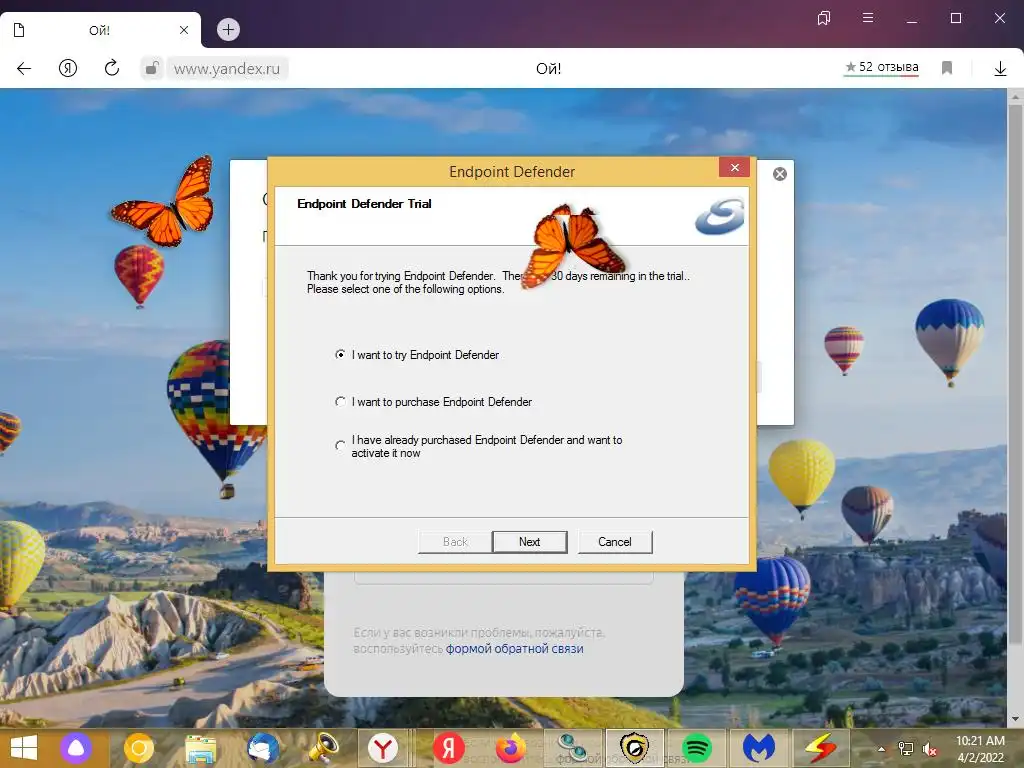The height and width of the screenshot is (768, 1024).
Task: Click Next in the Endpoint Defender dialog
Action: pyautogui.click(x=530, y=542)
